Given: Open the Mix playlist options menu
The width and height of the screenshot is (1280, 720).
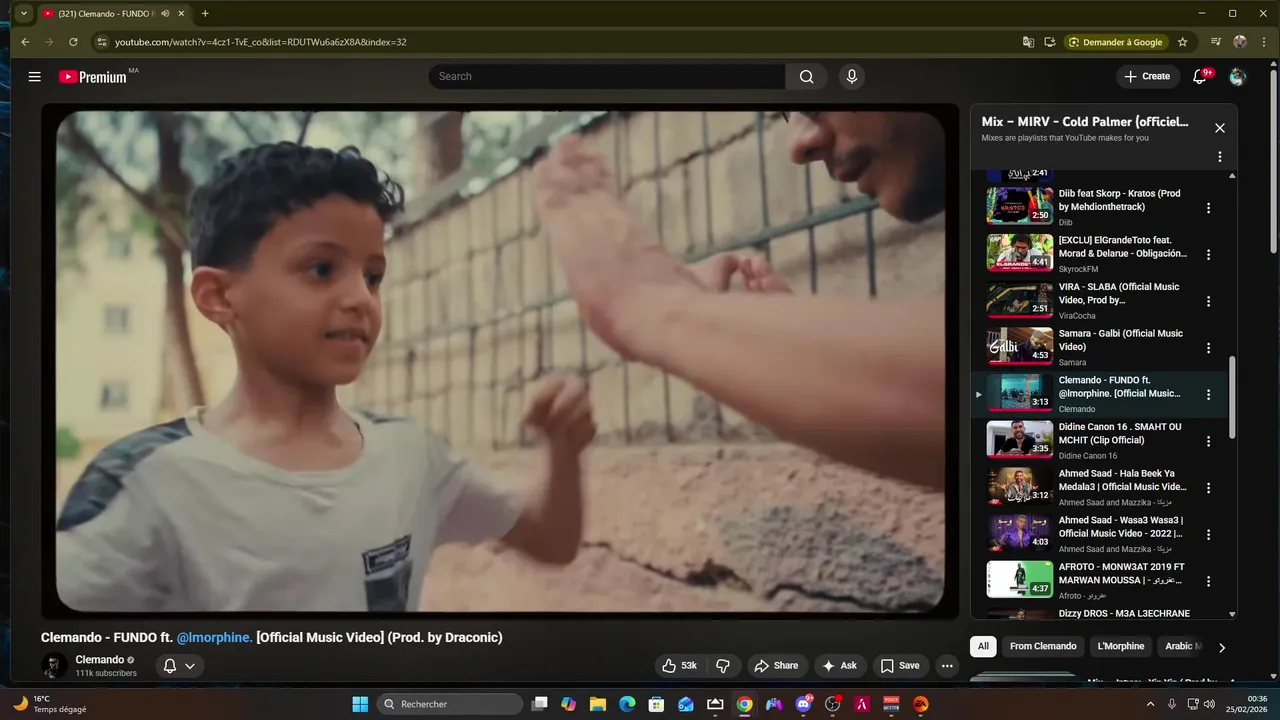Looking at the screenshot, I should pos(1220,157).
